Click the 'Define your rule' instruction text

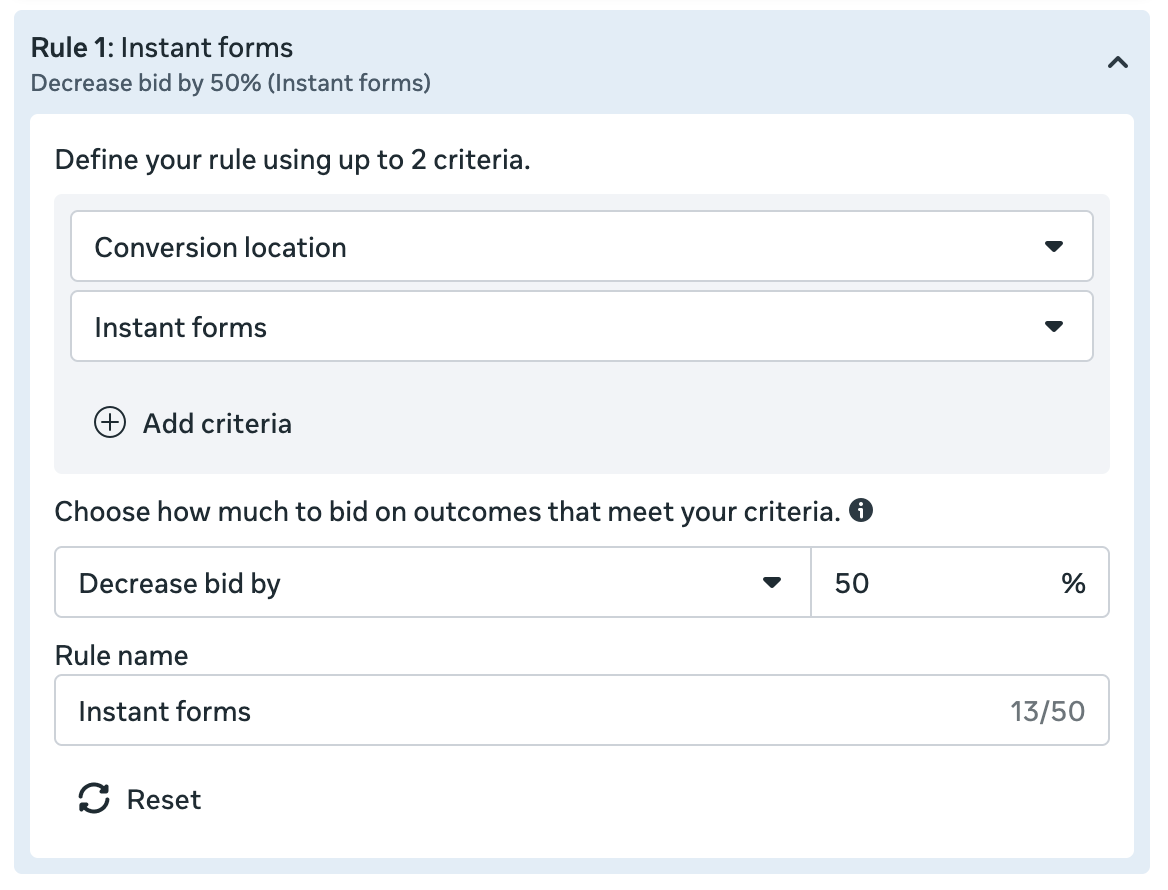pyautogui.click(x=292, y=159)
